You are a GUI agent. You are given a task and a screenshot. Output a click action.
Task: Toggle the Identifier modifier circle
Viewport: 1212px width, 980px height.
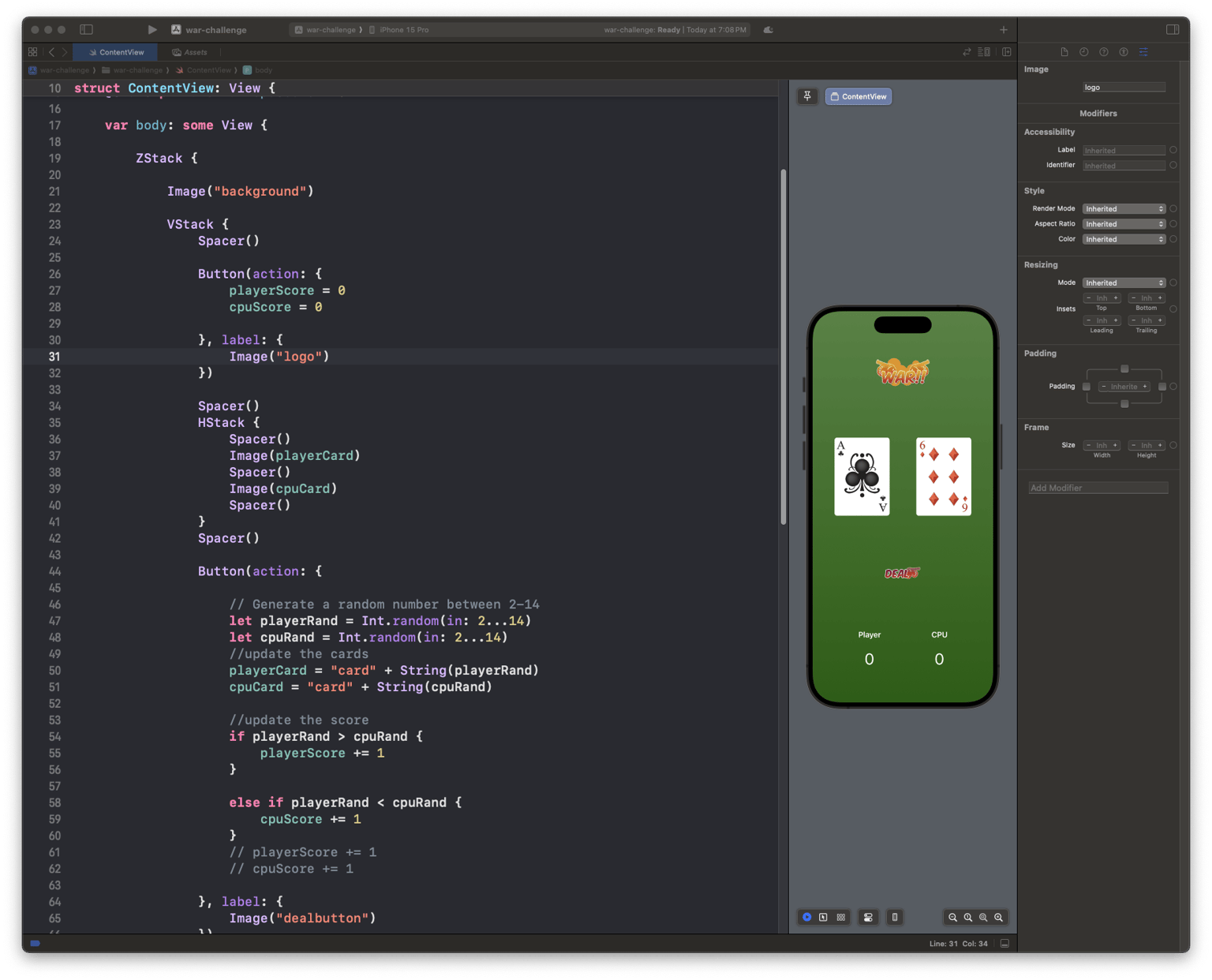(x=1173, y=166)
